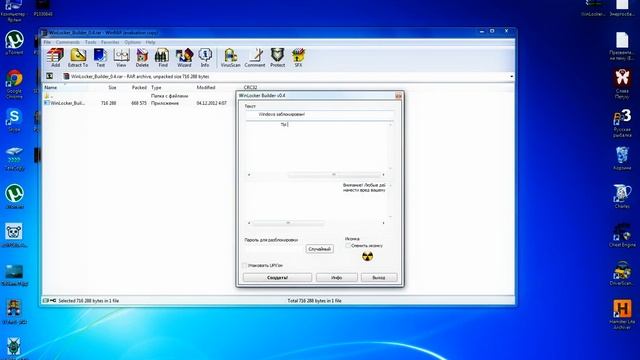Click the lower text area horizontal scrollbar thumb
640x360 pixels.
coord(288,223)
